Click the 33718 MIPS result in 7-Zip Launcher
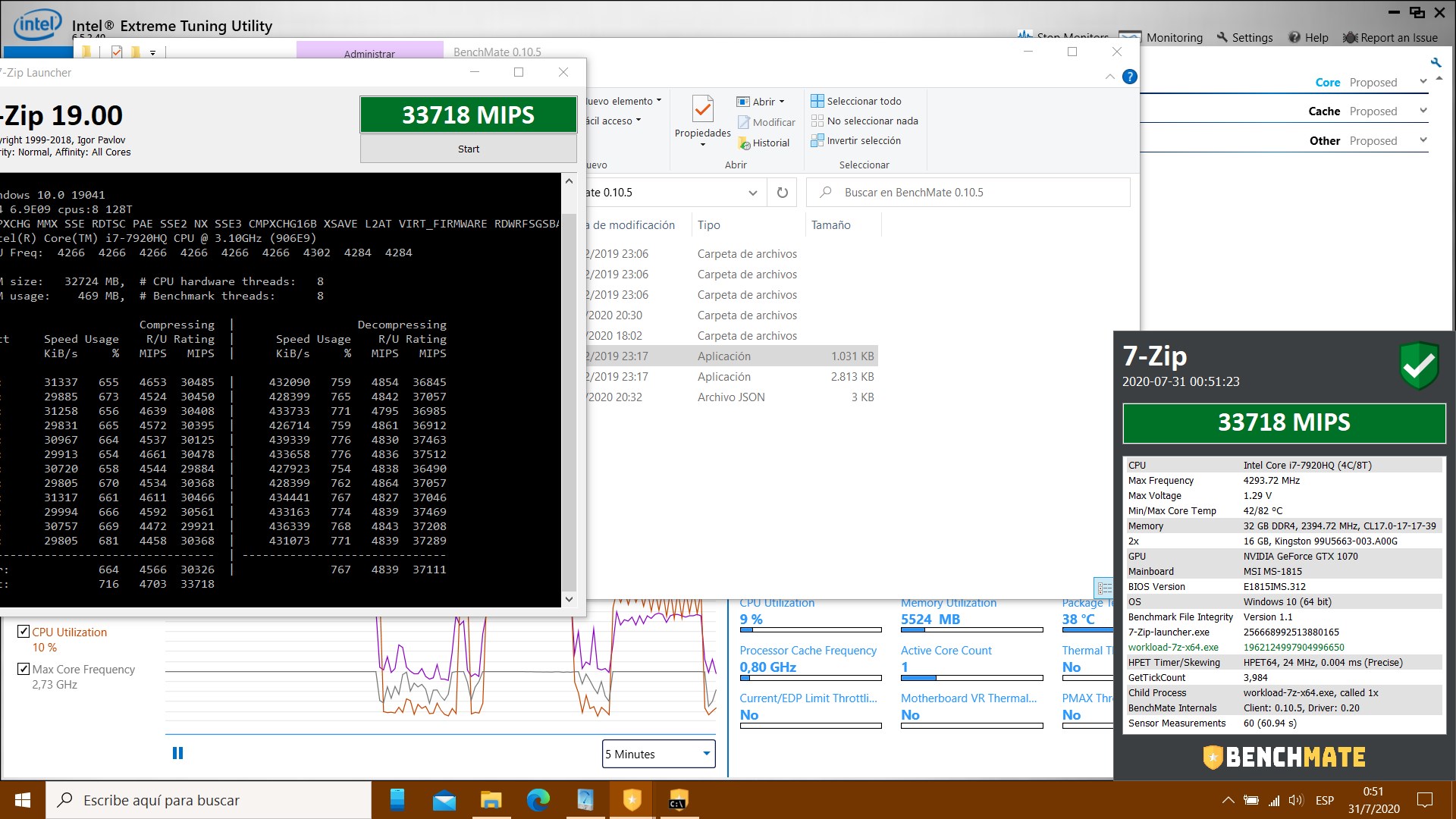Screen dimensions: 1456x819 point(469,115)
